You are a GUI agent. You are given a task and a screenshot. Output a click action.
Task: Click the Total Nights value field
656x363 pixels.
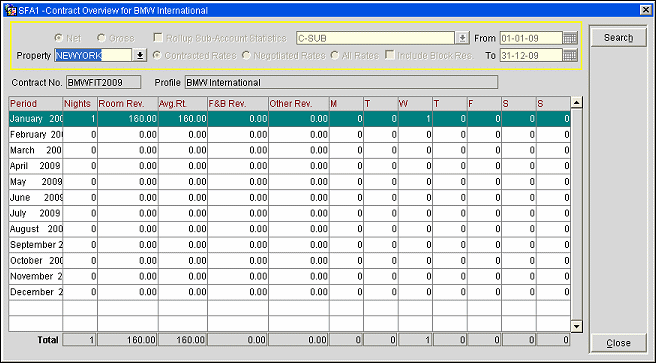(x=79, y=340)
